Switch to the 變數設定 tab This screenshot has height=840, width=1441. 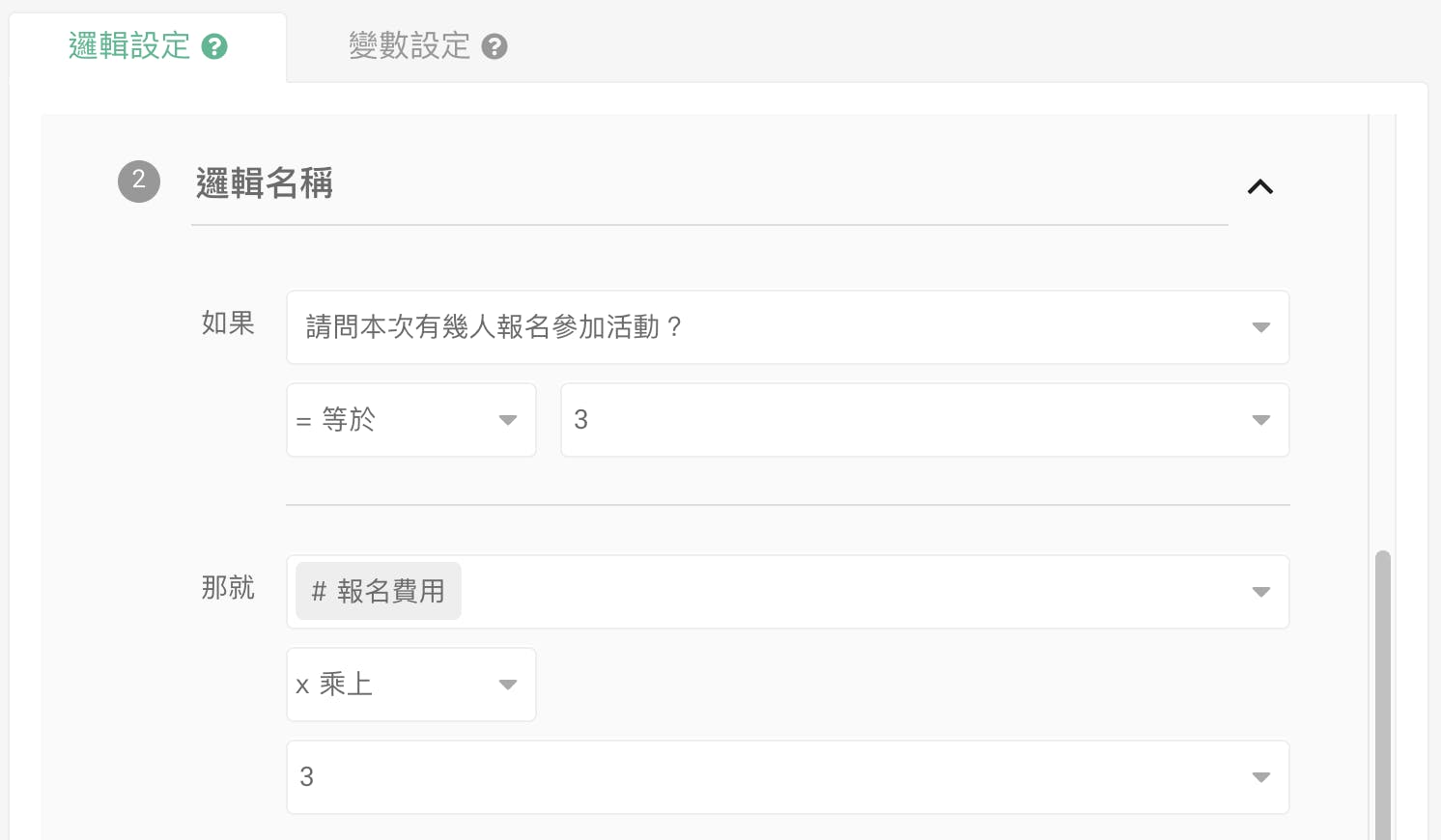tap(410, 46)
